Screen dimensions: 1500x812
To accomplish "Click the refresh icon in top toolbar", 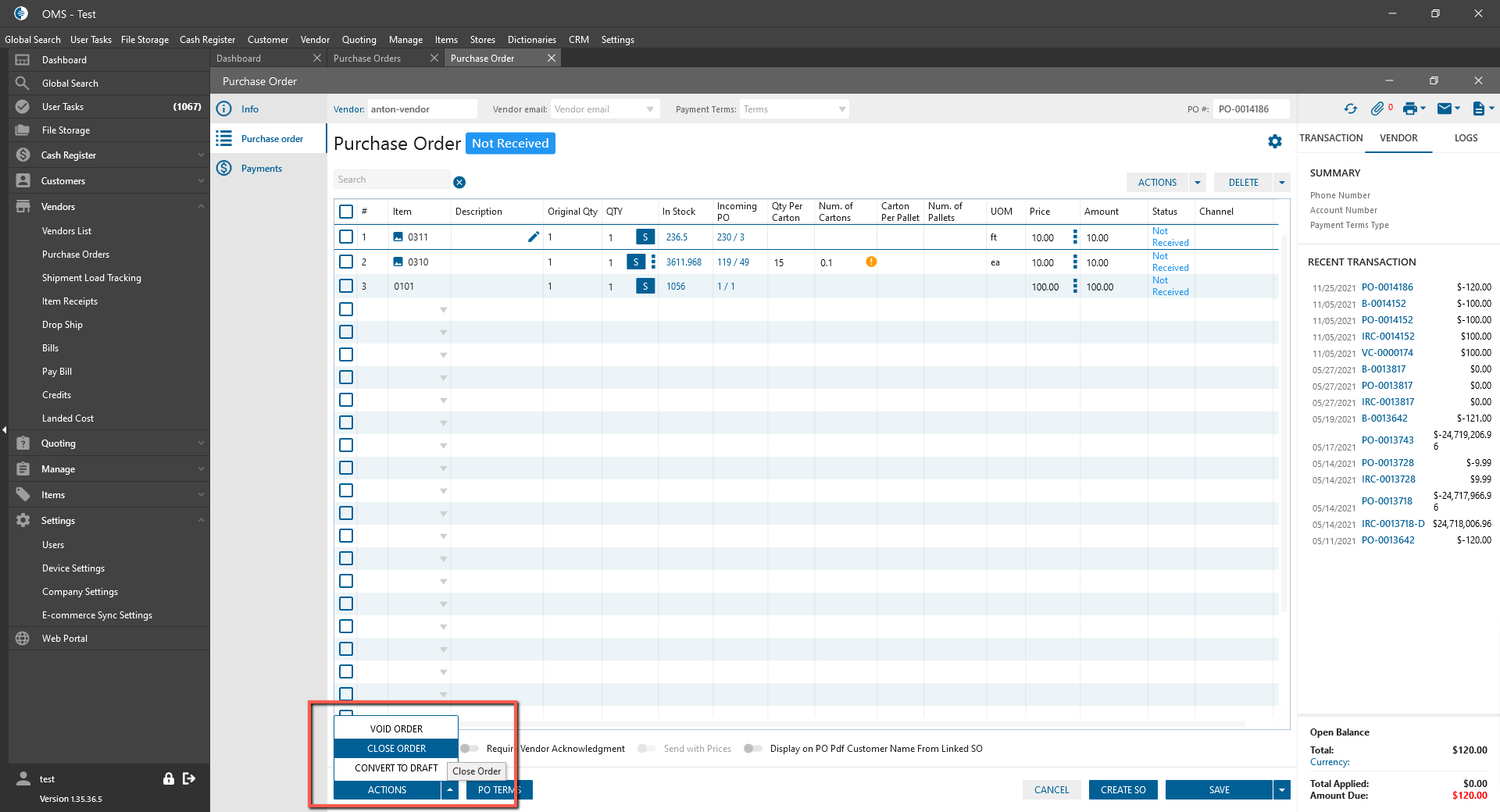I will (1350, 109).
